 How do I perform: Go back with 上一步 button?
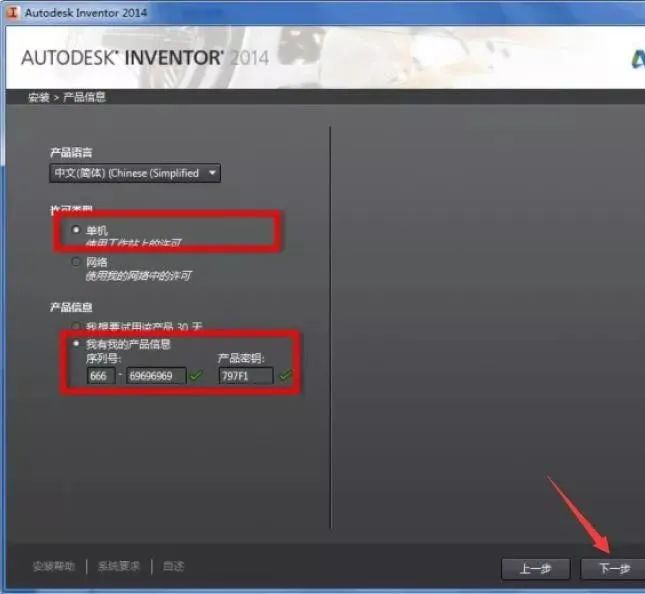(x=536, y=569)
